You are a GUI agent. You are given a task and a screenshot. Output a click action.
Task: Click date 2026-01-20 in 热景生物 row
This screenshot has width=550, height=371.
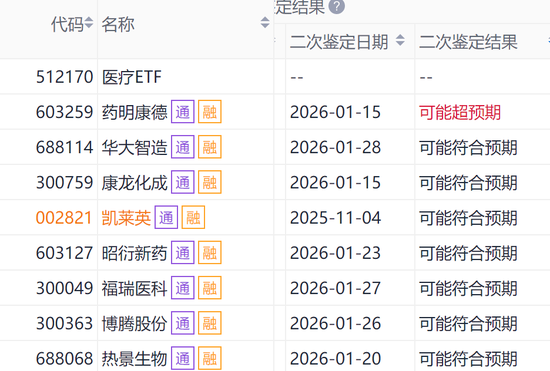click(335, 359)
